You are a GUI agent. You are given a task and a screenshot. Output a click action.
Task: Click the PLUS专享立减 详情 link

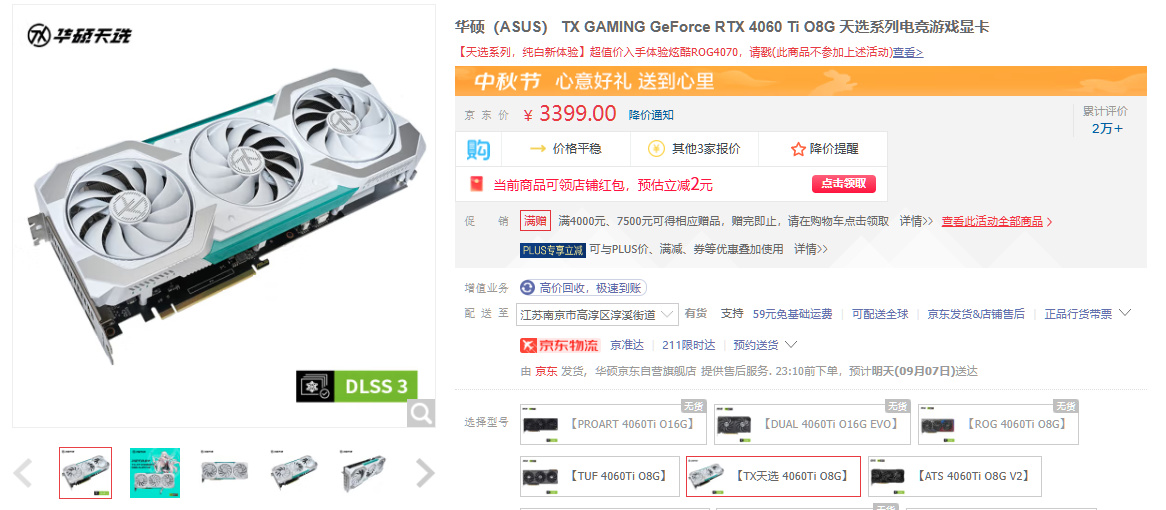(x=811, y=249)
